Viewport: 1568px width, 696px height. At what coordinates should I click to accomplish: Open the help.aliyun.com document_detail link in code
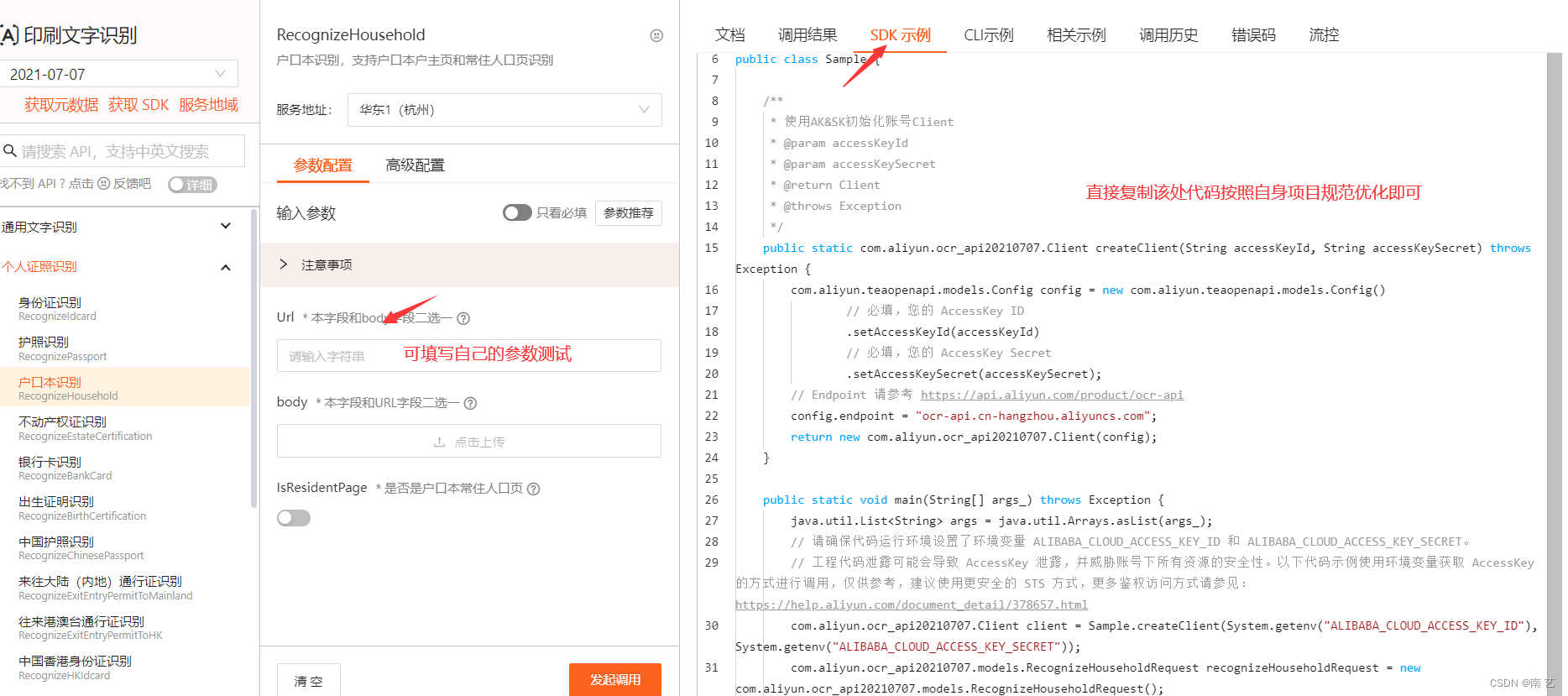point(912,604)
